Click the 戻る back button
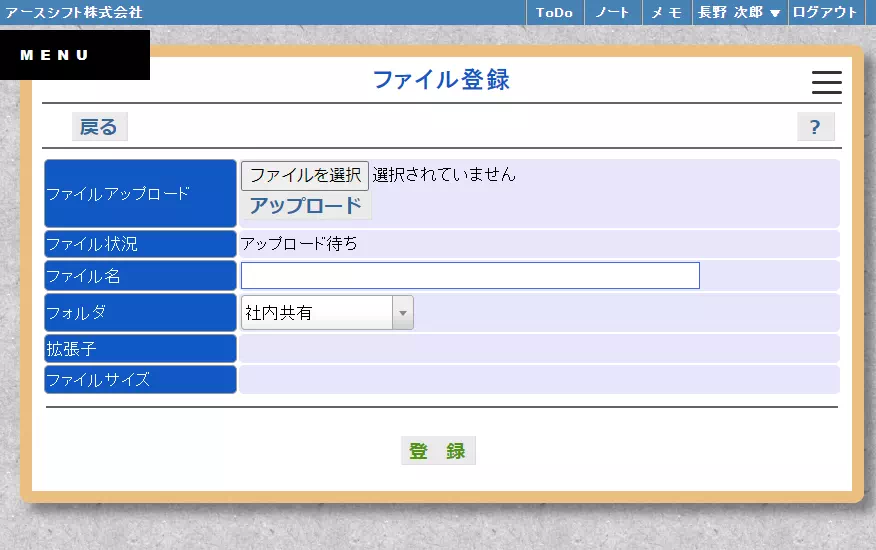The width and height of the screenshot is (876, 550). point(99,127)
